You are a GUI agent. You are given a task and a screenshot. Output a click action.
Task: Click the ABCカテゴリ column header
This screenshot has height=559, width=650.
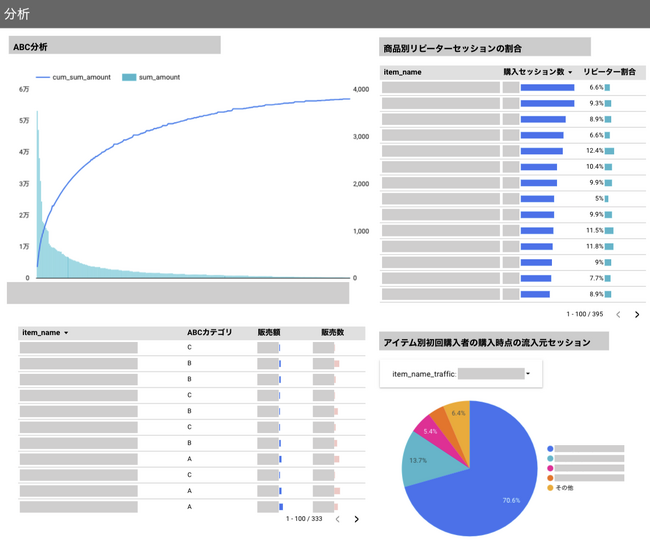pos(209,332)
